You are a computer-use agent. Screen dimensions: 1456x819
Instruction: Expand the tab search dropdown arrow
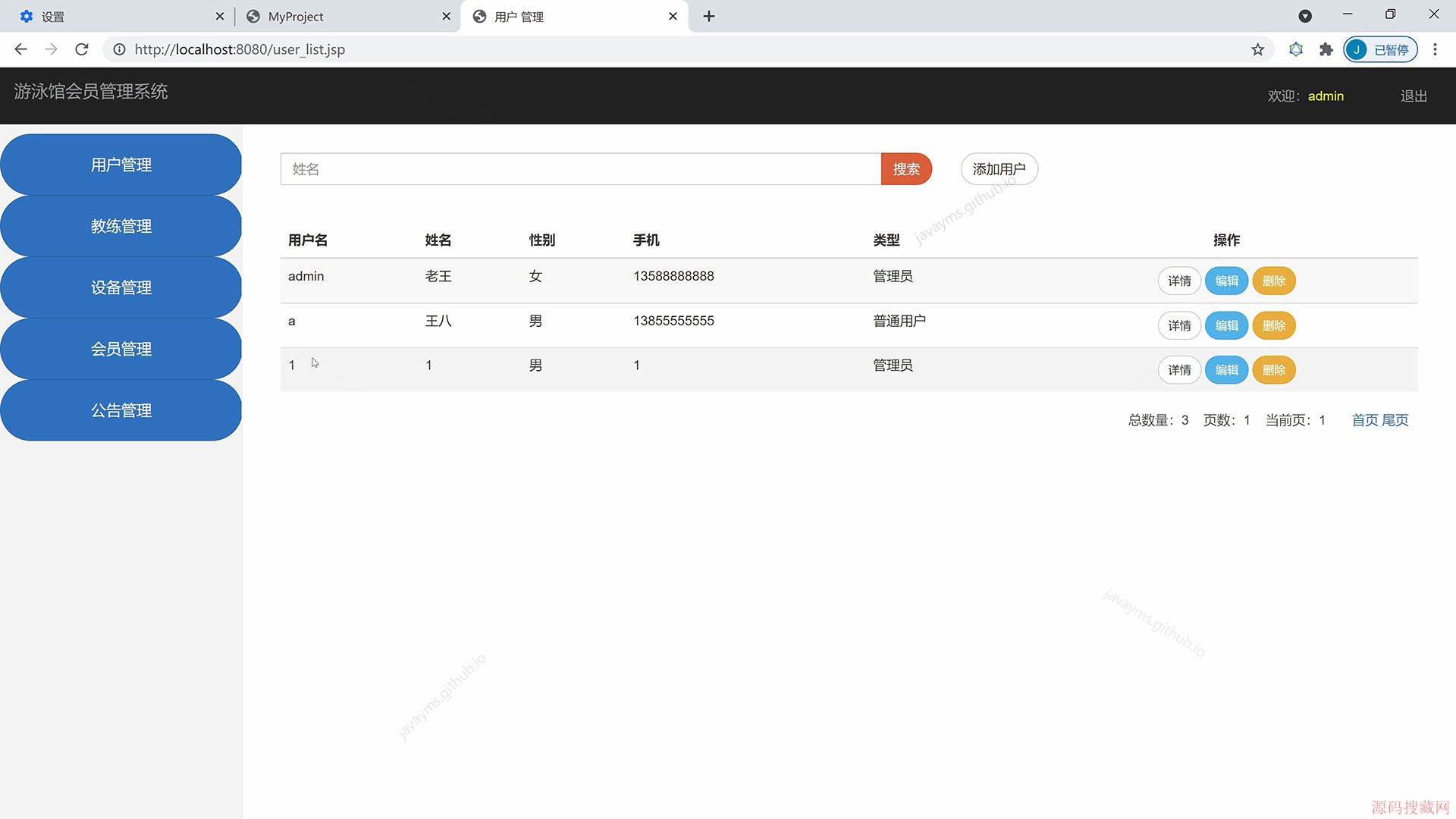(x=1305, y=16)
